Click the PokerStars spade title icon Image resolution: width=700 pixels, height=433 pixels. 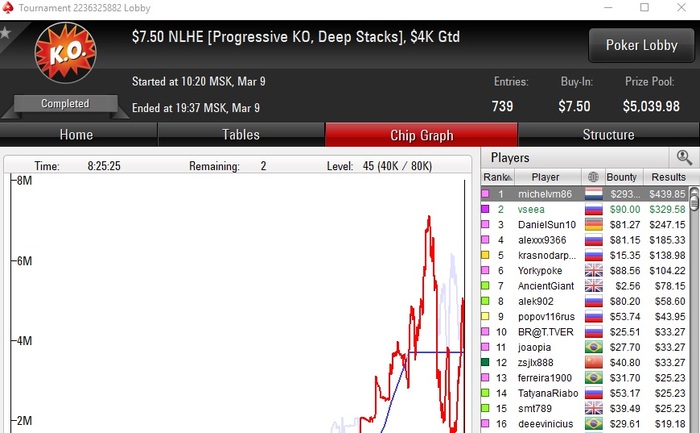(x=8, y=8)
